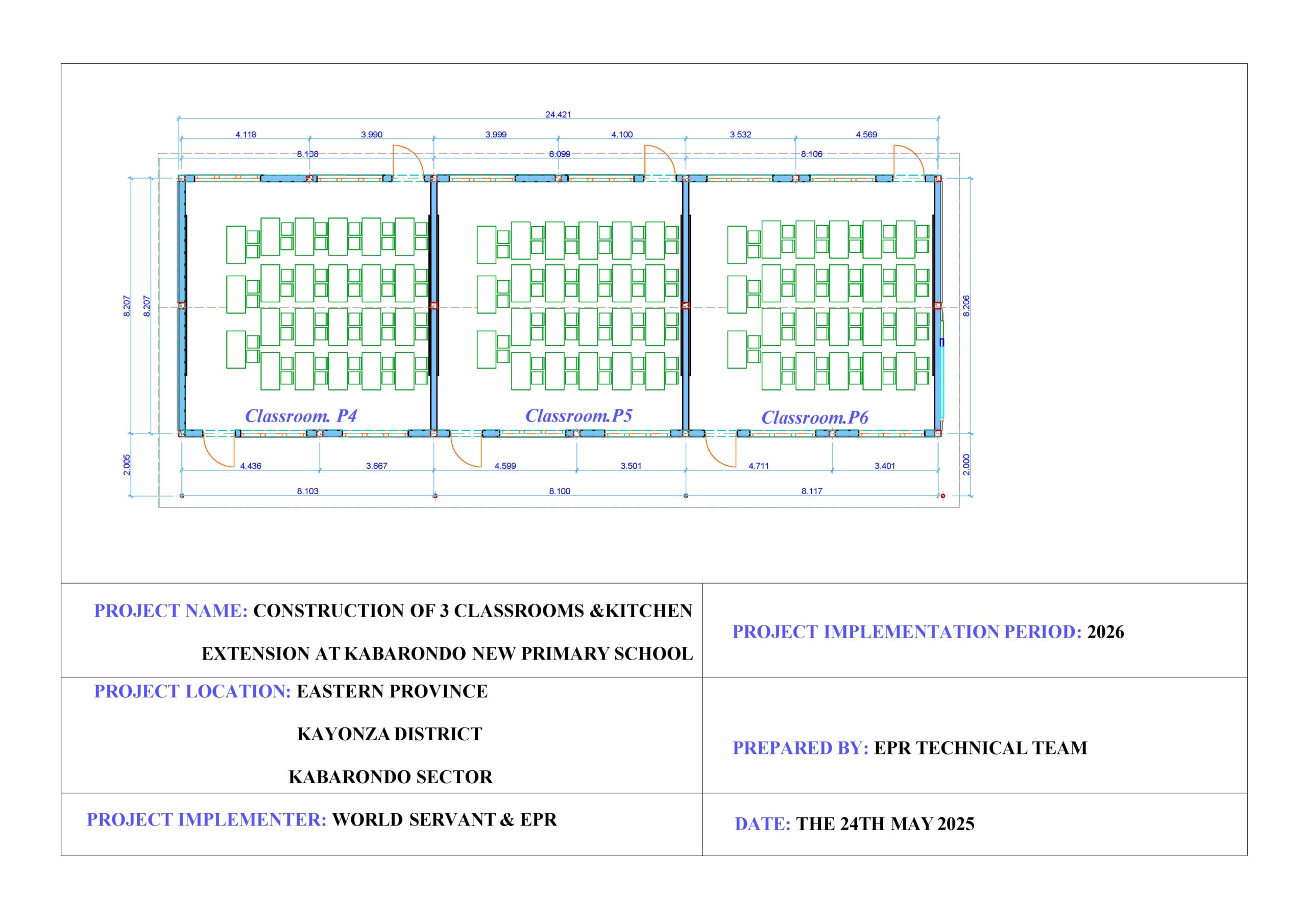The image size is (1307, 924).
Task: Click the Classroom. P4 room label
Action: click(301, 416)
